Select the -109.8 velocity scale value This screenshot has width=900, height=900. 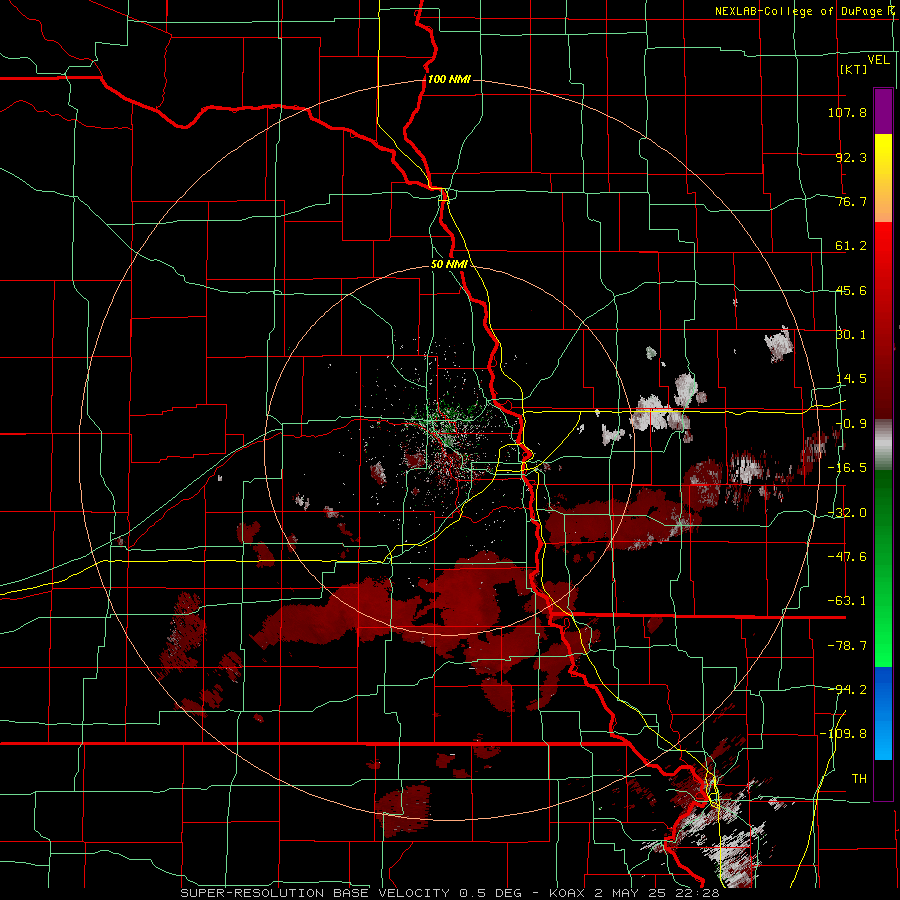(843, 734)
